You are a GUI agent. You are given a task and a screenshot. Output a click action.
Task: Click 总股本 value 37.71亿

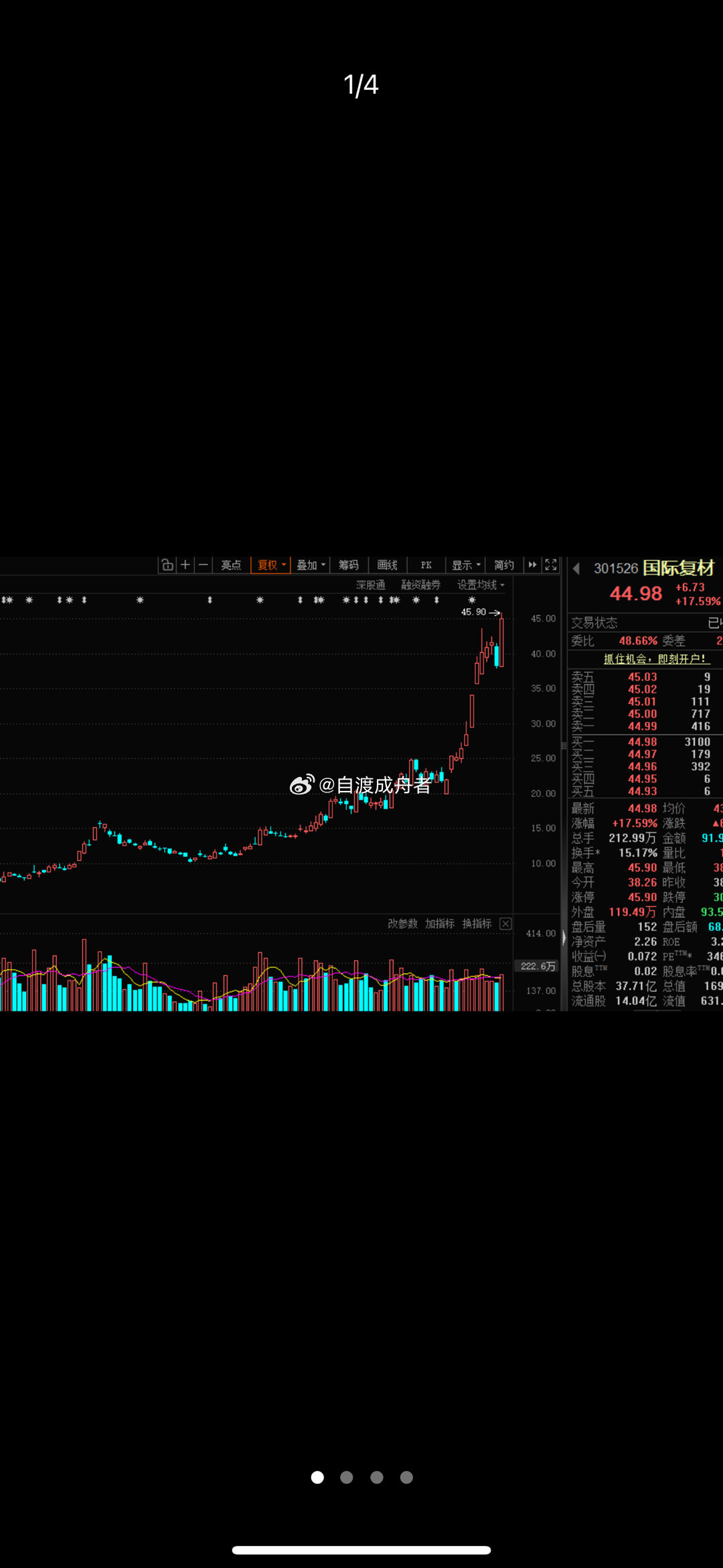(x=636, y=986)
